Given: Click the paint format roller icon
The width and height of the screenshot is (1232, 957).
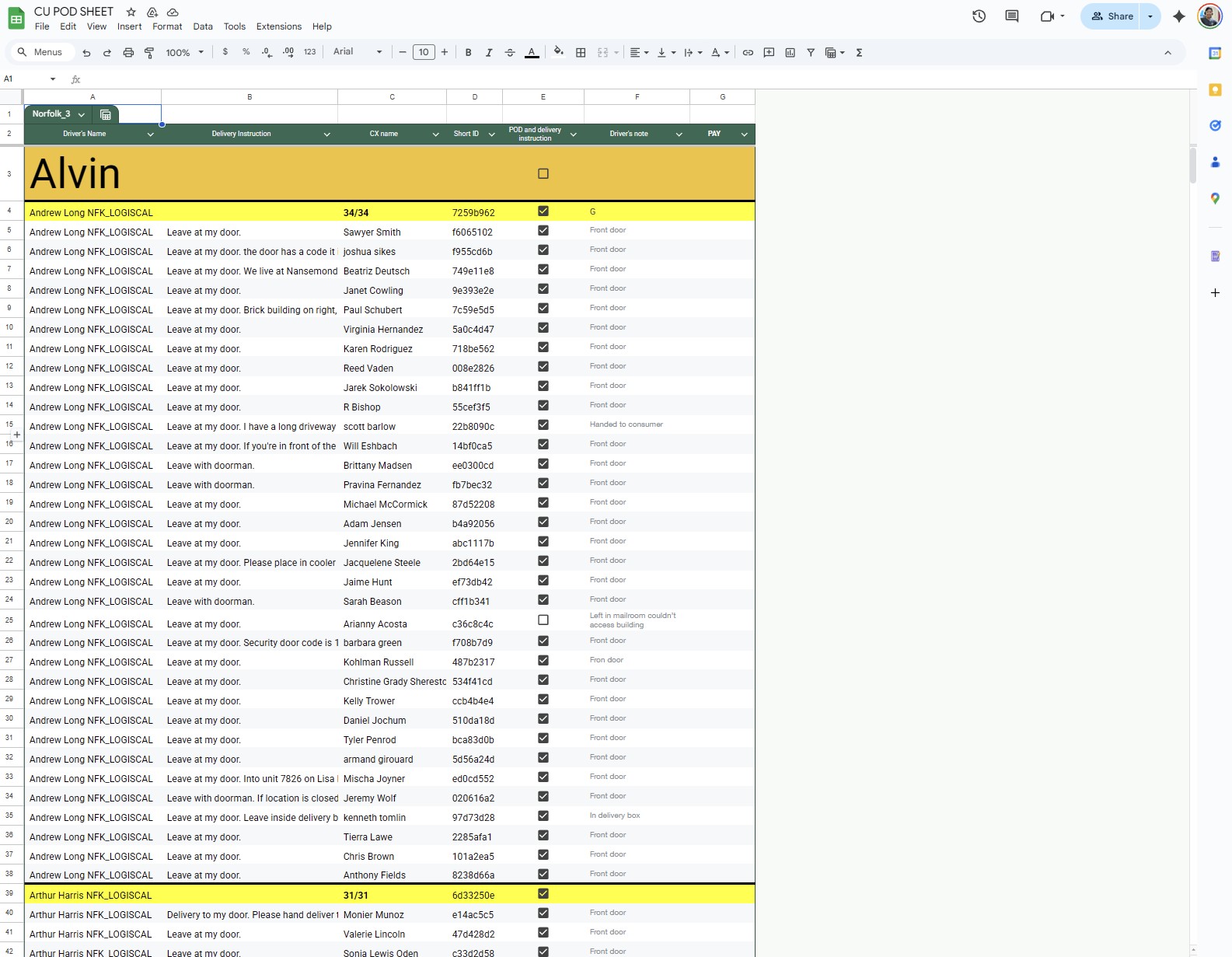Looking at the screenshot, I should 149,53.
